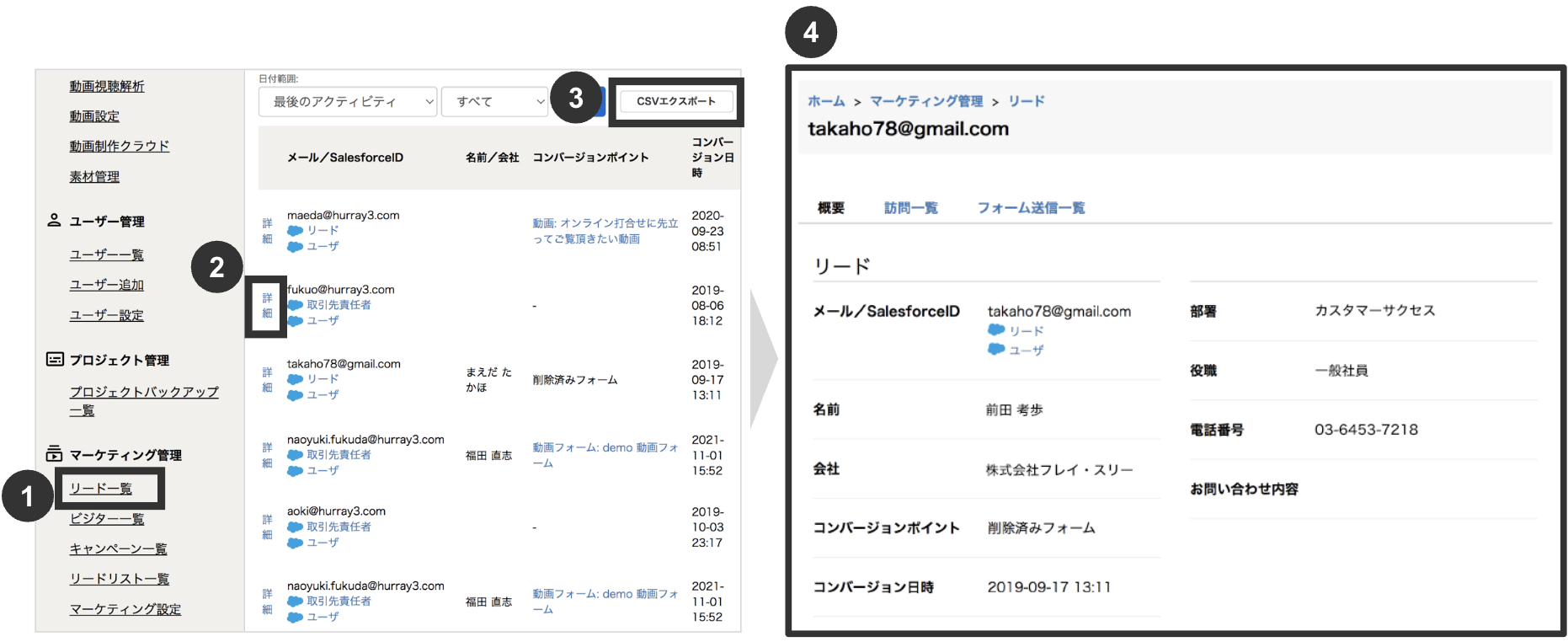Open 動画視聴解析 in sidebar
This screenshot has width=1568, height=642.
coord(107,86)
